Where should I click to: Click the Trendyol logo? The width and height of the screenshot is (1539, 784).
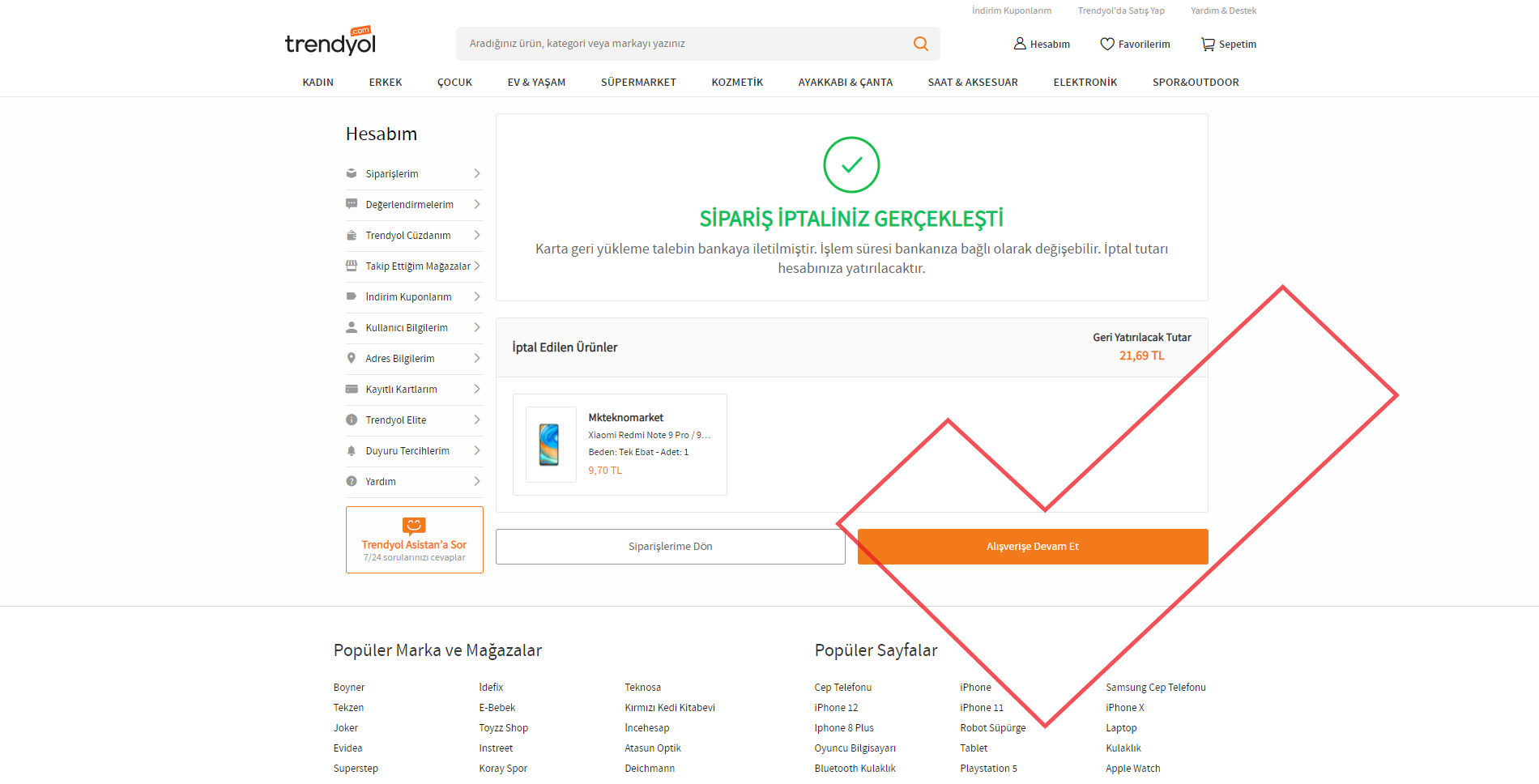point(330,41)
